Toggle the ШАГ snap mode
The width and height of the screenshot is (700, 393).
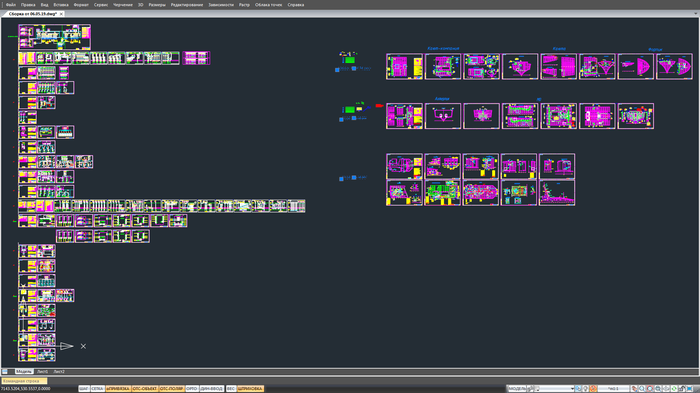point(83,389)
